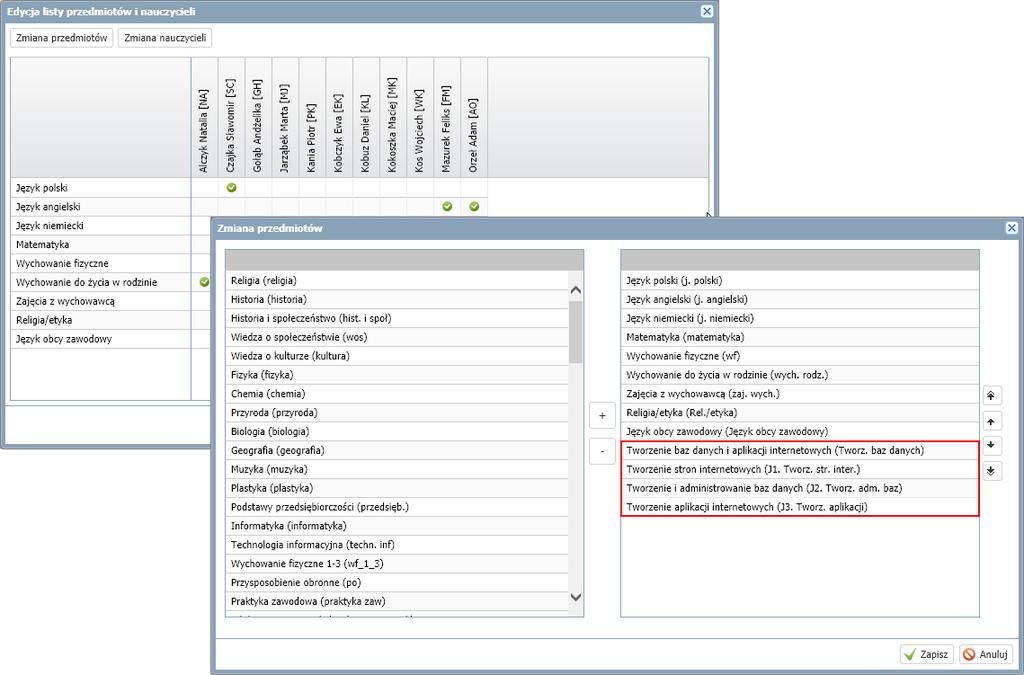Select Tworzenie stron internetowych (J1. Tworz. str. inter.)

(x=799, y=470)
